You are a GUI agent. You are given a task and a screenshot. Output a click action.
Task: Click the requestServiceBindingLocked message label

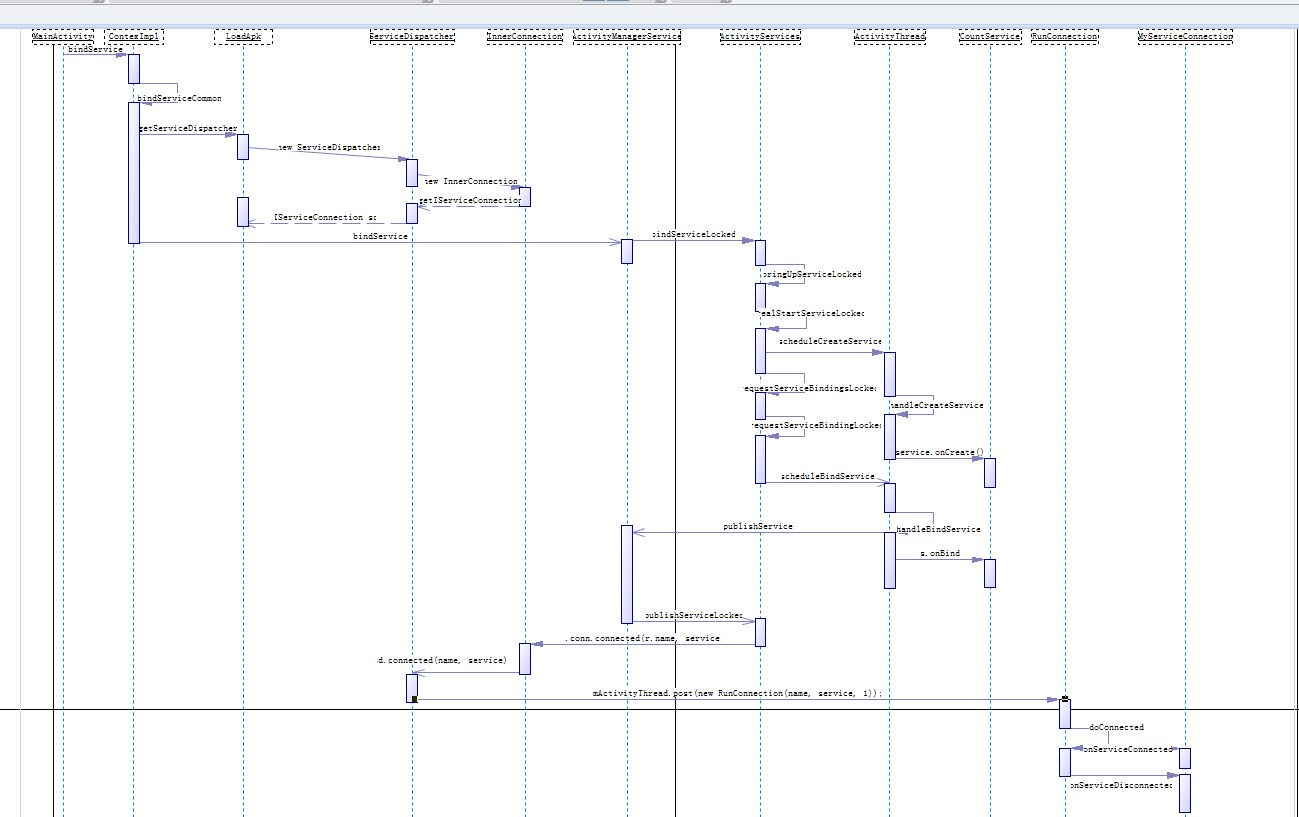coord(816,425)
